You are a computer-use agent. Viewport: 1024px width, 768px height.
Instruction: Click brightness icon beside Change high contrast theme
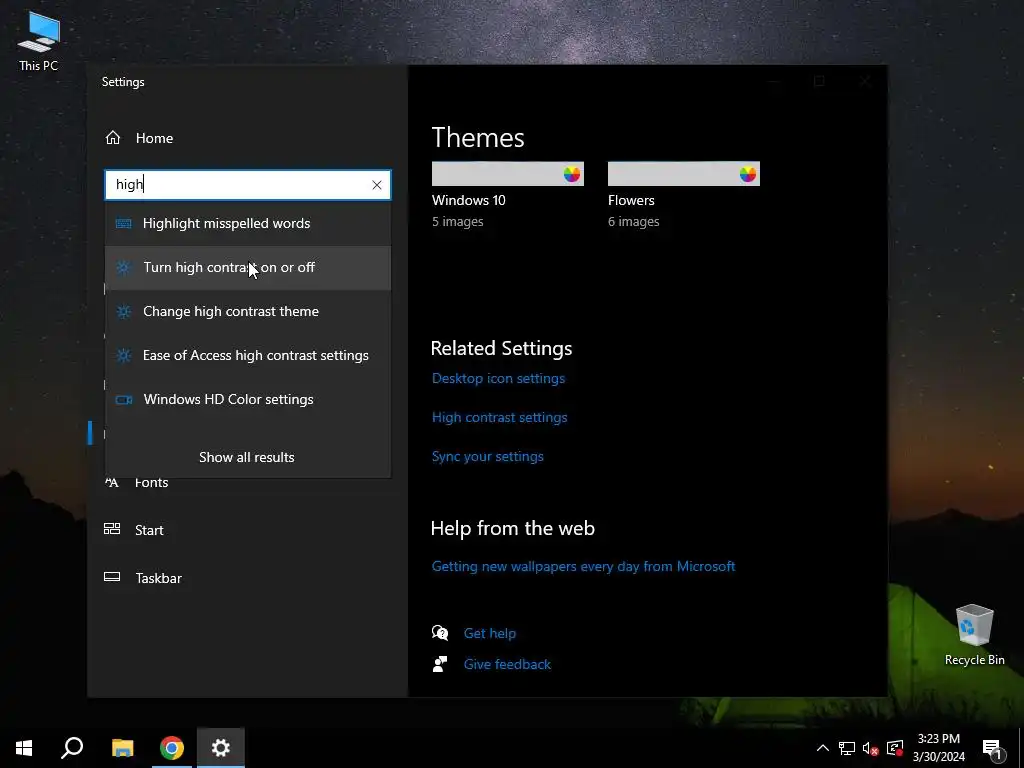(123, 312)
